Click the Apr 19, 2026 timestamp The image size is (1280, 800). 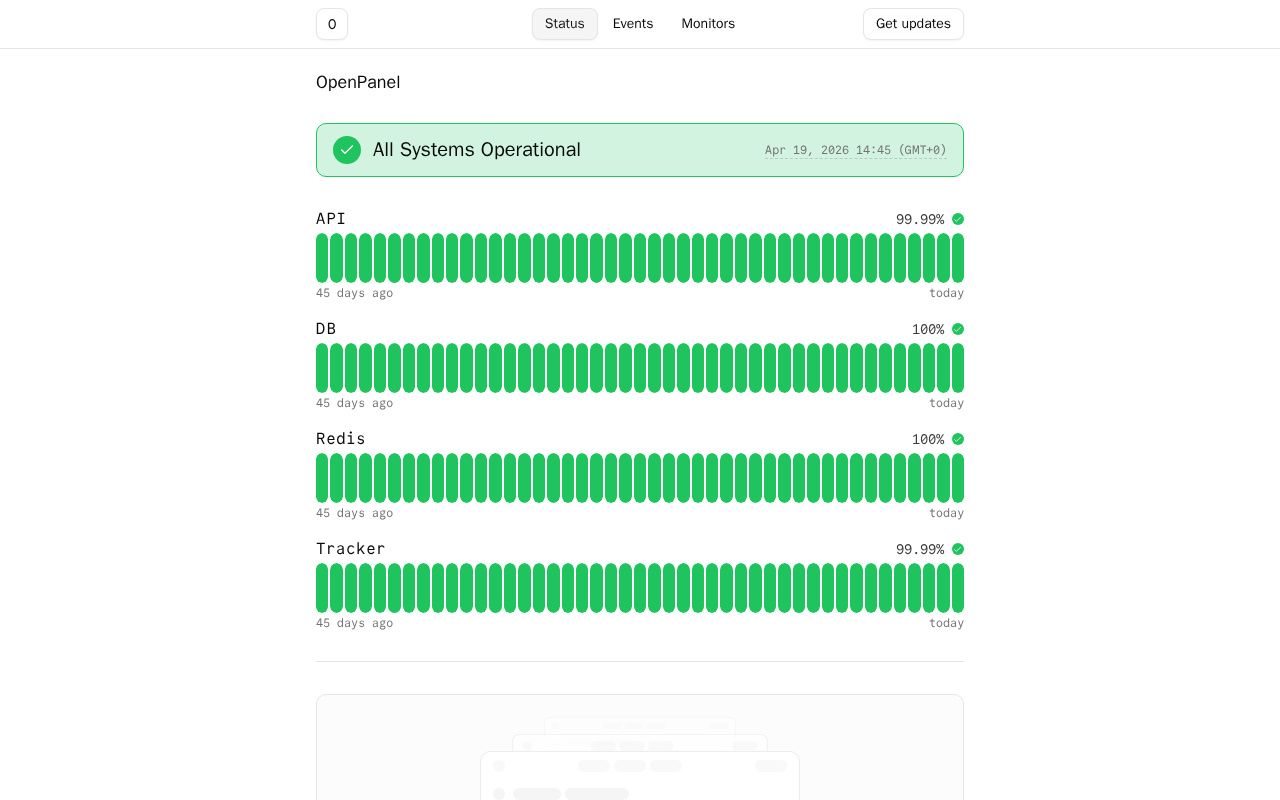[x=855, y=150]
